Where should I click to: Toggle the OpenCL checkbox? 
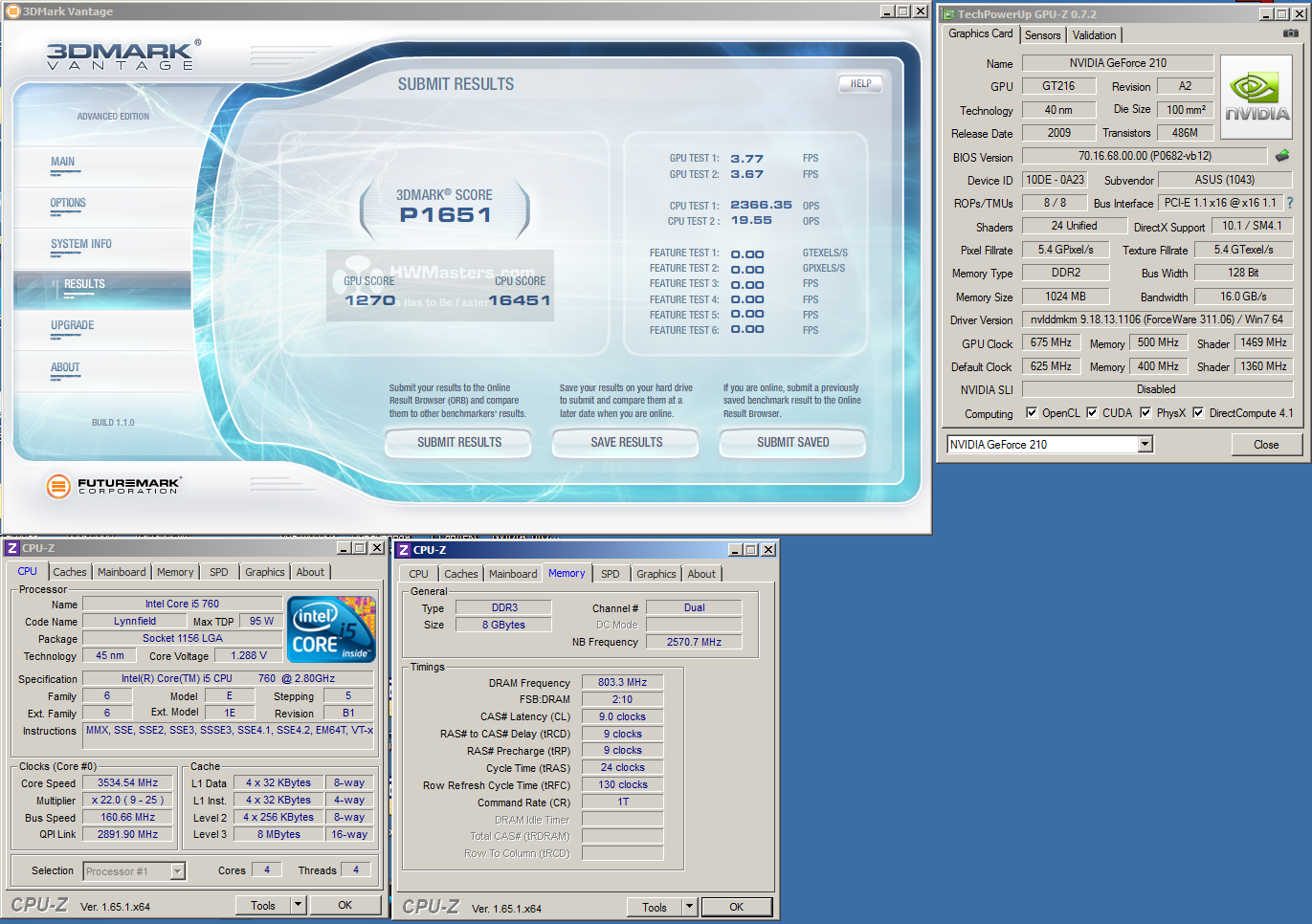coord(1032,413)
